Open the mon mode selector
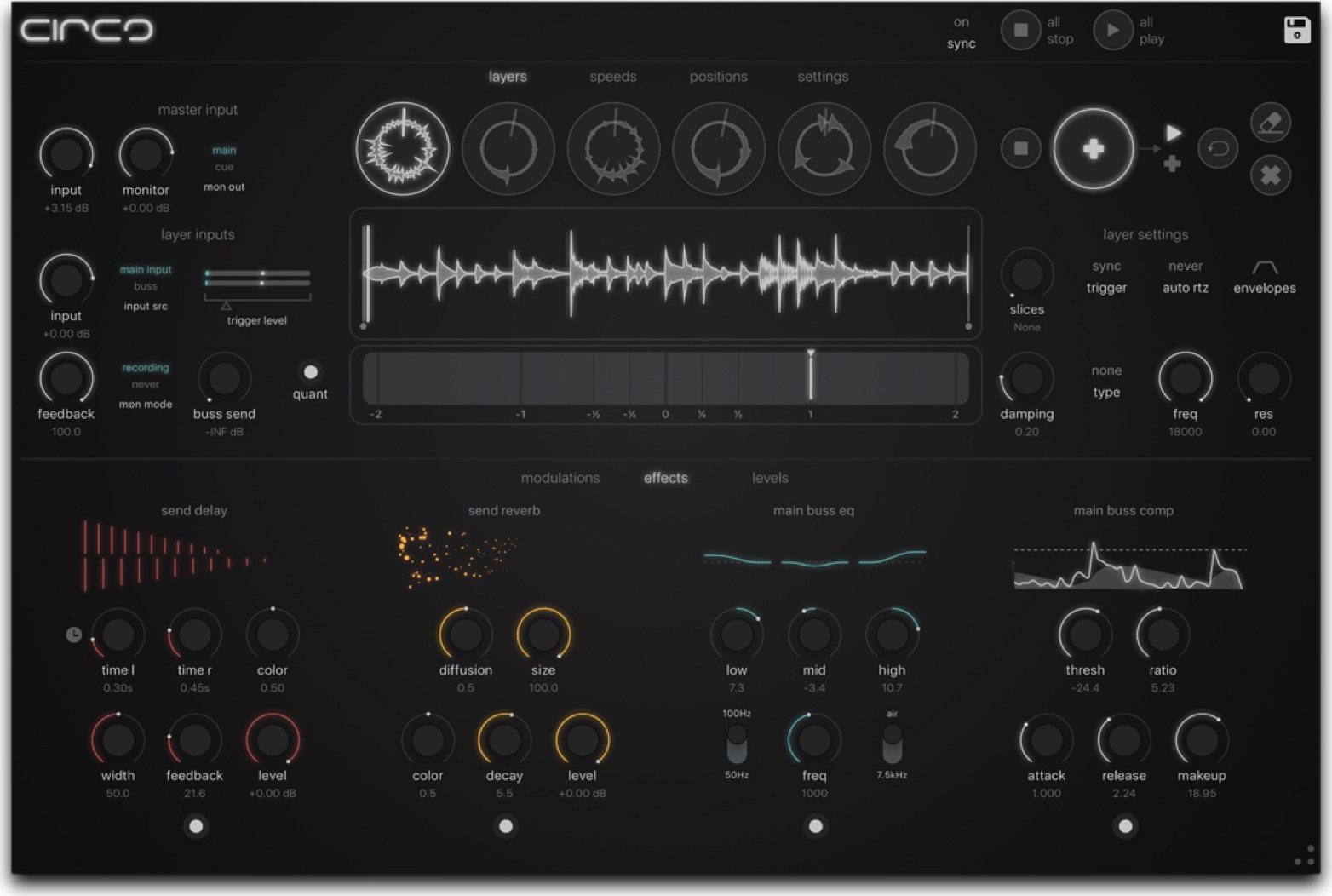This screenshot has width=1332, height=896. pos(146,385)
